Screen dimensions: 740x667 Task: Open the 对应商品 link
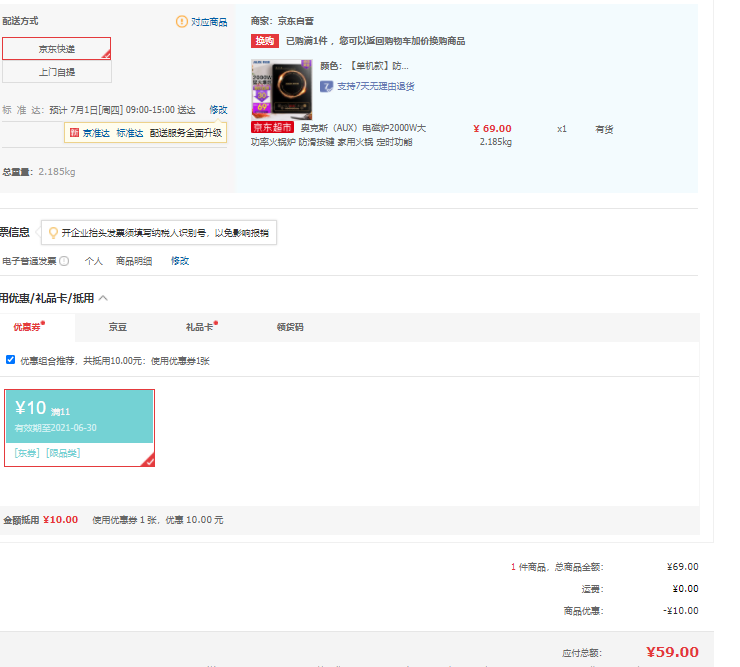(x=209, y=22)
